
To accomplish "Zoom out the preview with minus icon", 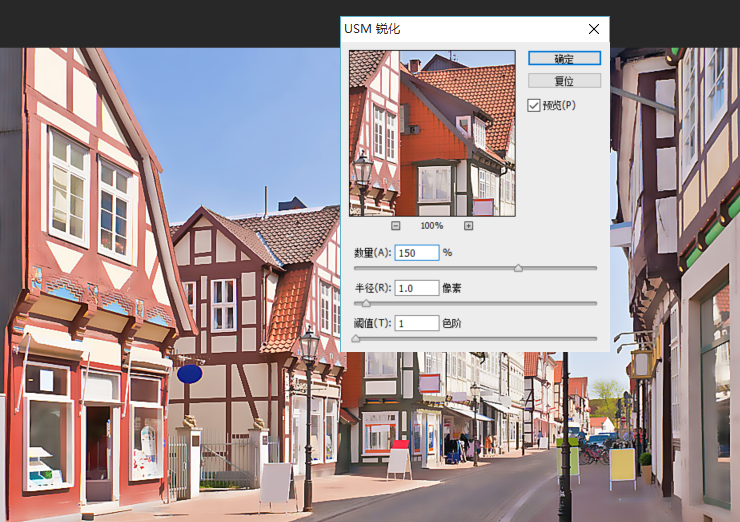I will tap(396, 226).
